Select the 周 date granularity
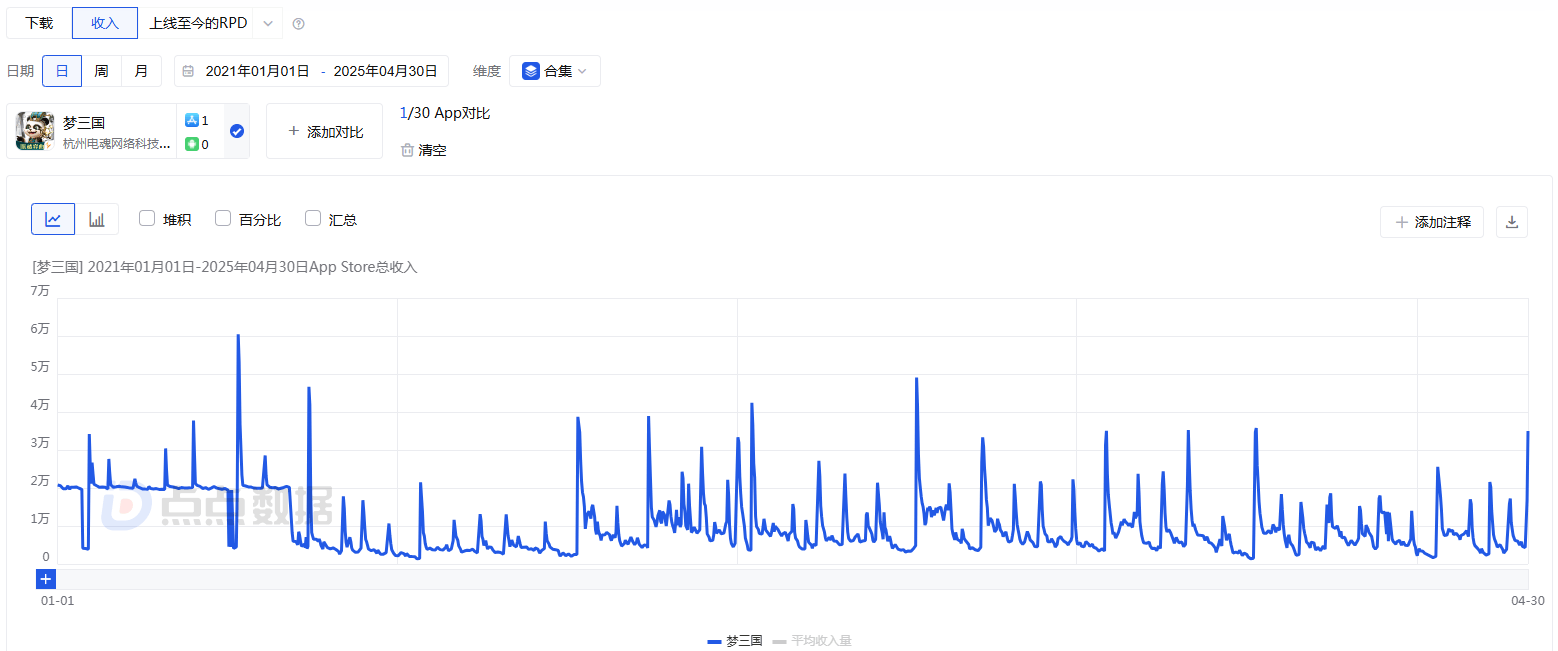The image size is (1558, 651). click(x=101, y=71)
